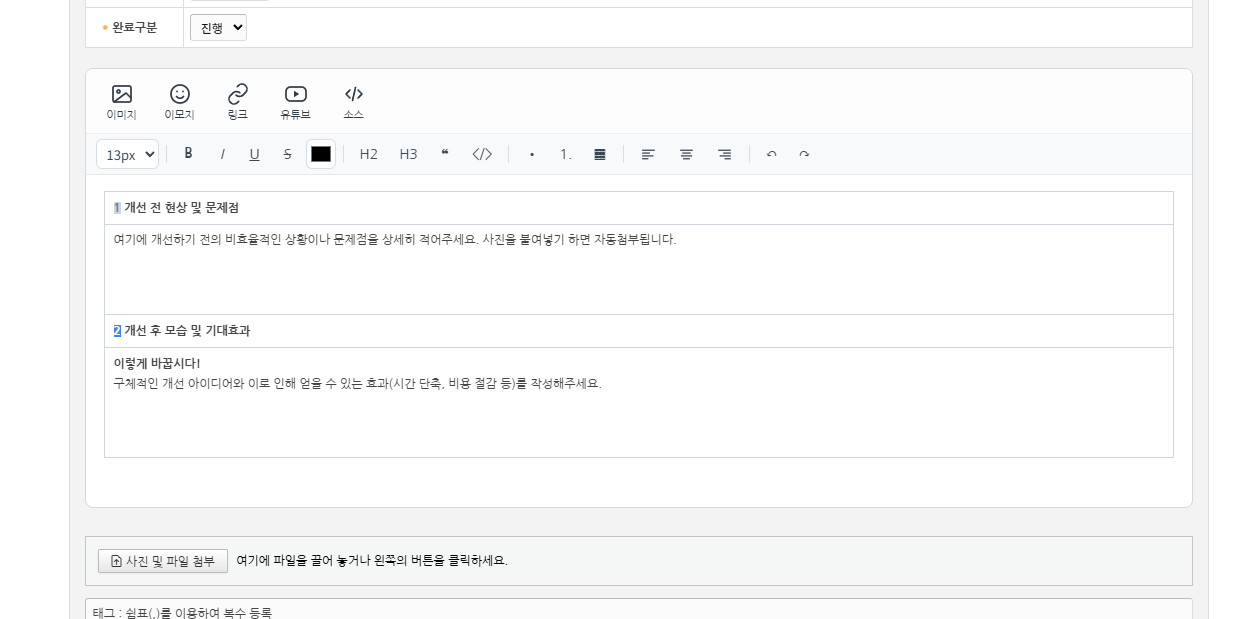The width and height of the screenshot is (1252, 619).
Task: Toggle bold formatting
Action: [188, 154]
